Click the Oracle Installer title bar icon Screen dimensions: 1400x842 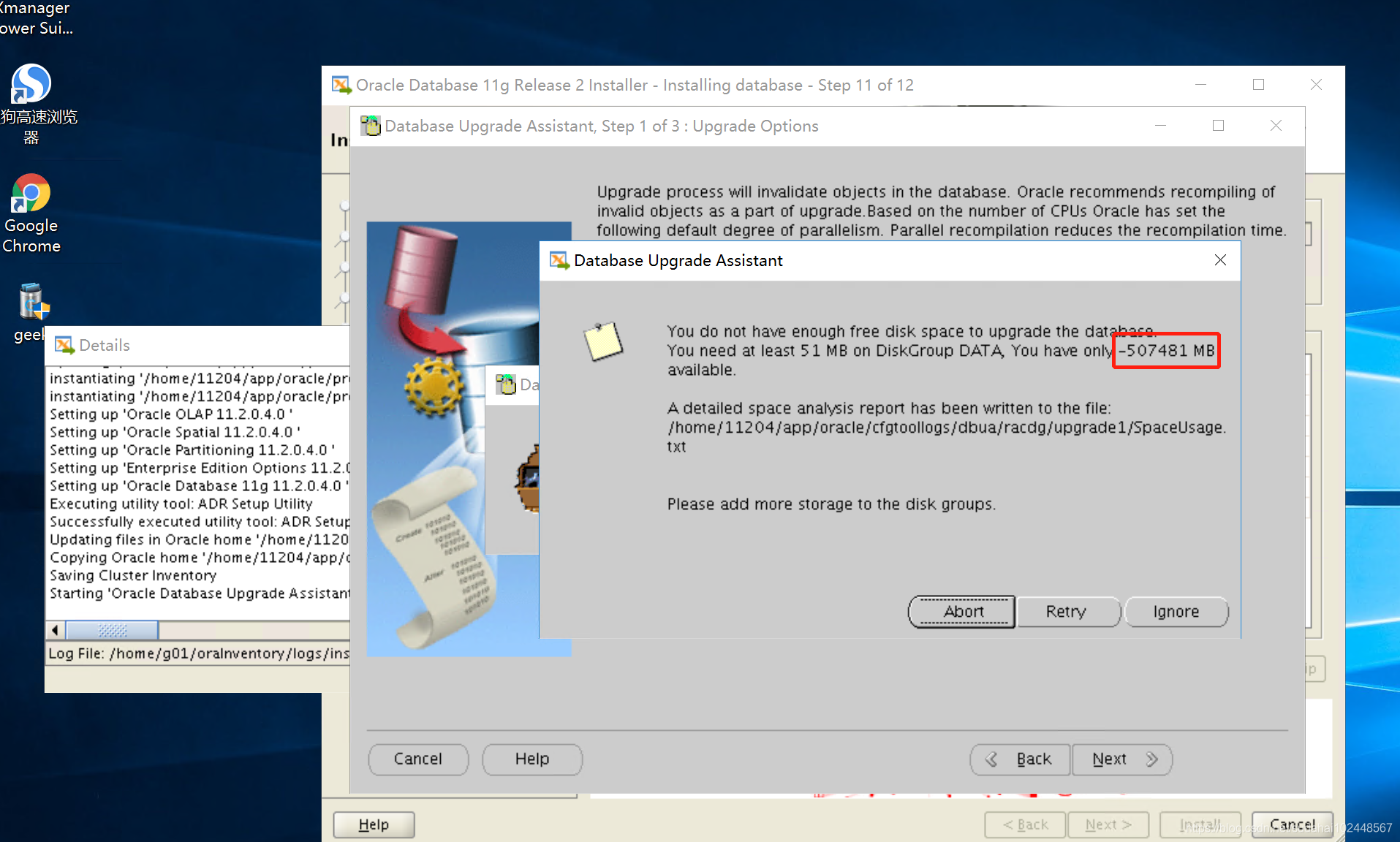pos(341,85)
